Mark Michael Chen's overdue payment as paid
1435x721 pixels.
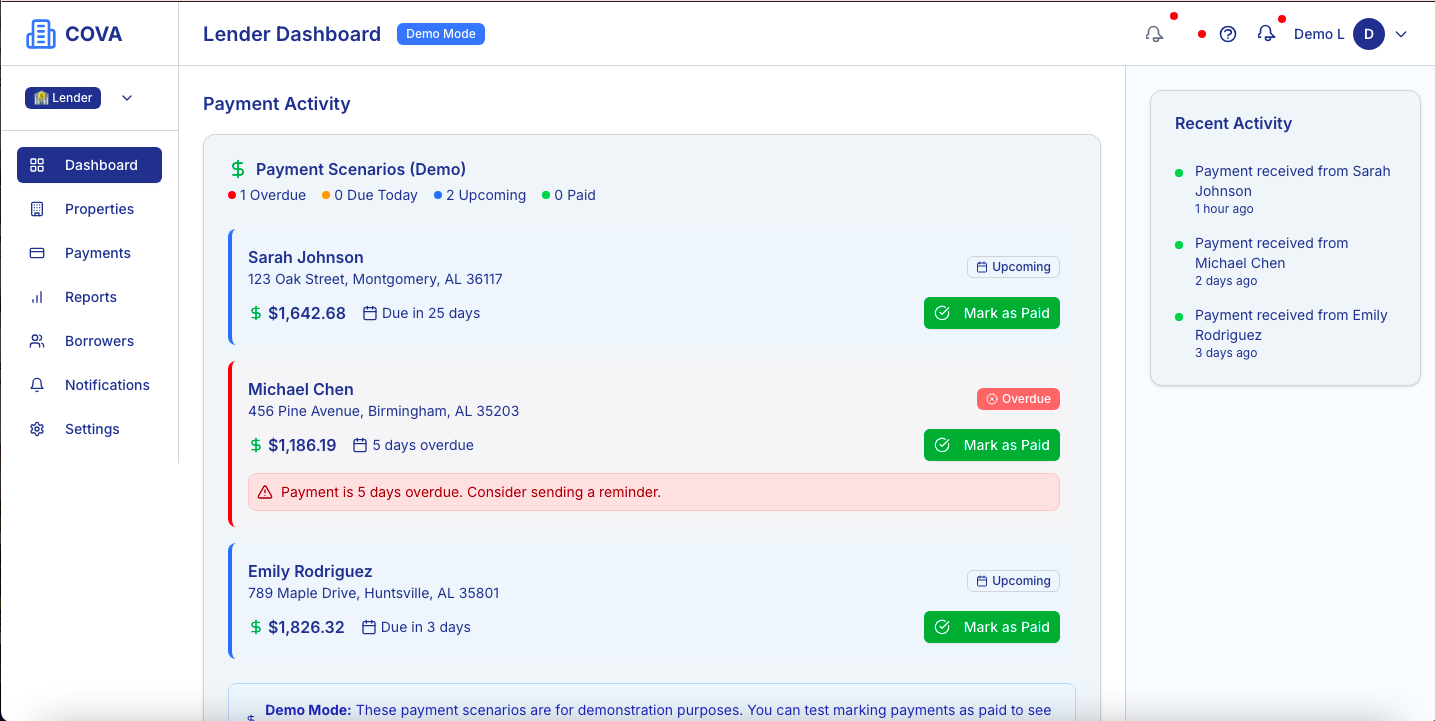click(x=991, y=444)
